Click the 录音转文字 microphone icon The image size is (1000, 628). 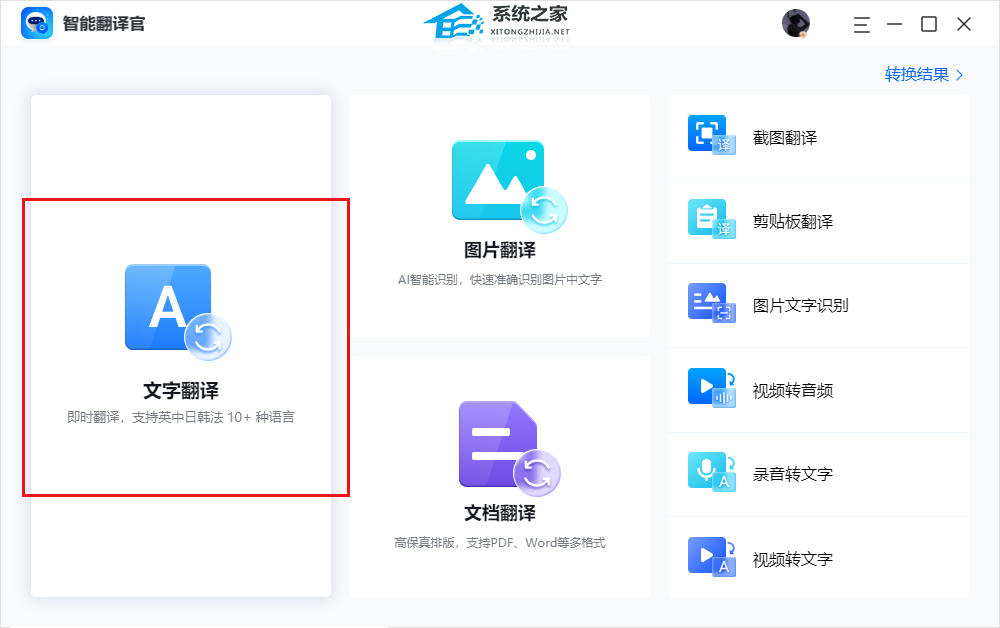712,472
